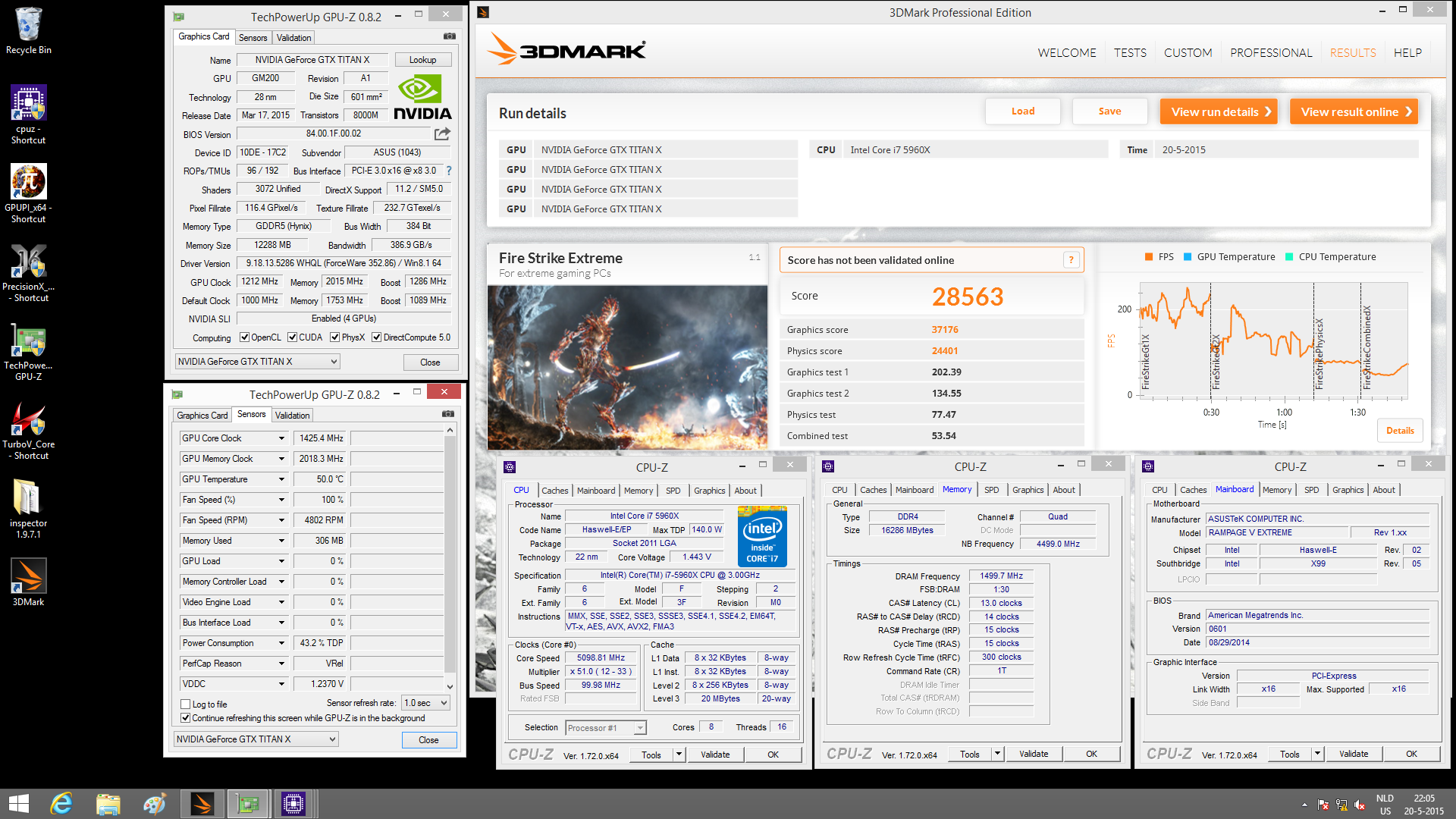The height and width of the screenshot is (819, 1456).
Task: Open the Windows Start button
Action: pyautogui.click(x=18, y=804)
